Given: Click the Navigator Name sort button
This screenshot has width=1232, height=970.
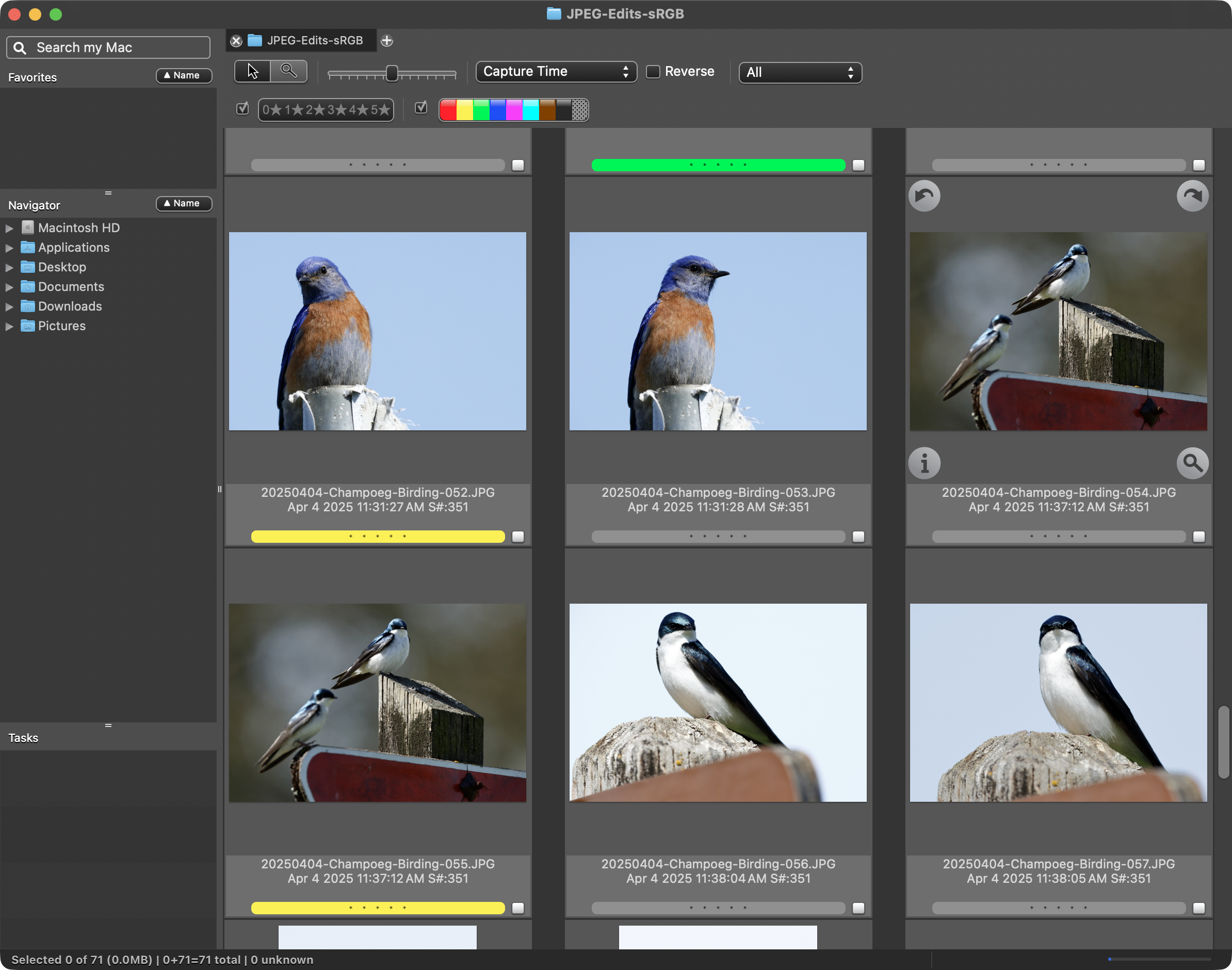Looking at the screenshot, I should click(x=184, y=203).
